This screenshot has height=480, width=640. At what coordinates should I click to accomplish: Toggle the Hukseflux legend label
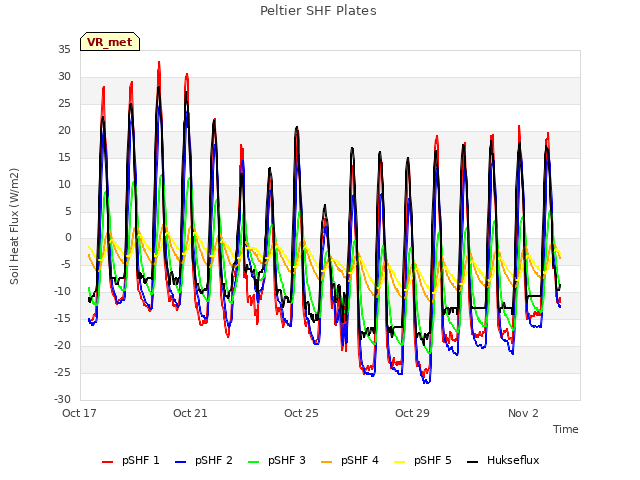(513, 460)
